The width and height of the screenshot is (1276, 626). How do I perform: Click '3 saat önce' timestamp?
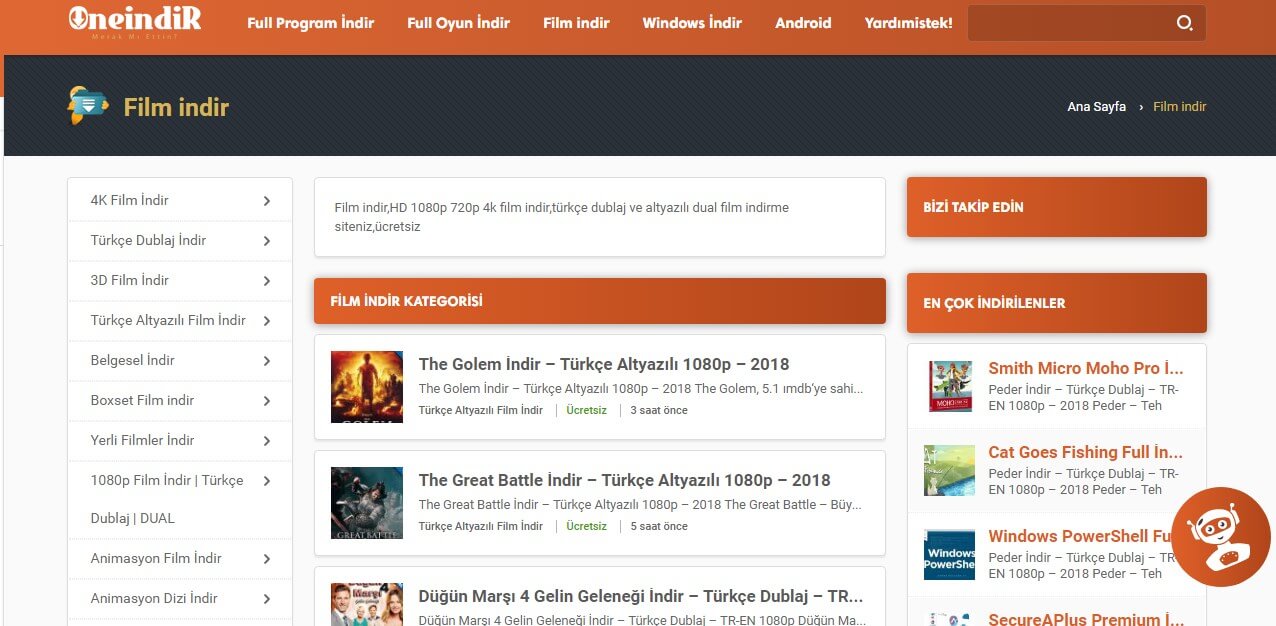point(659,410)
